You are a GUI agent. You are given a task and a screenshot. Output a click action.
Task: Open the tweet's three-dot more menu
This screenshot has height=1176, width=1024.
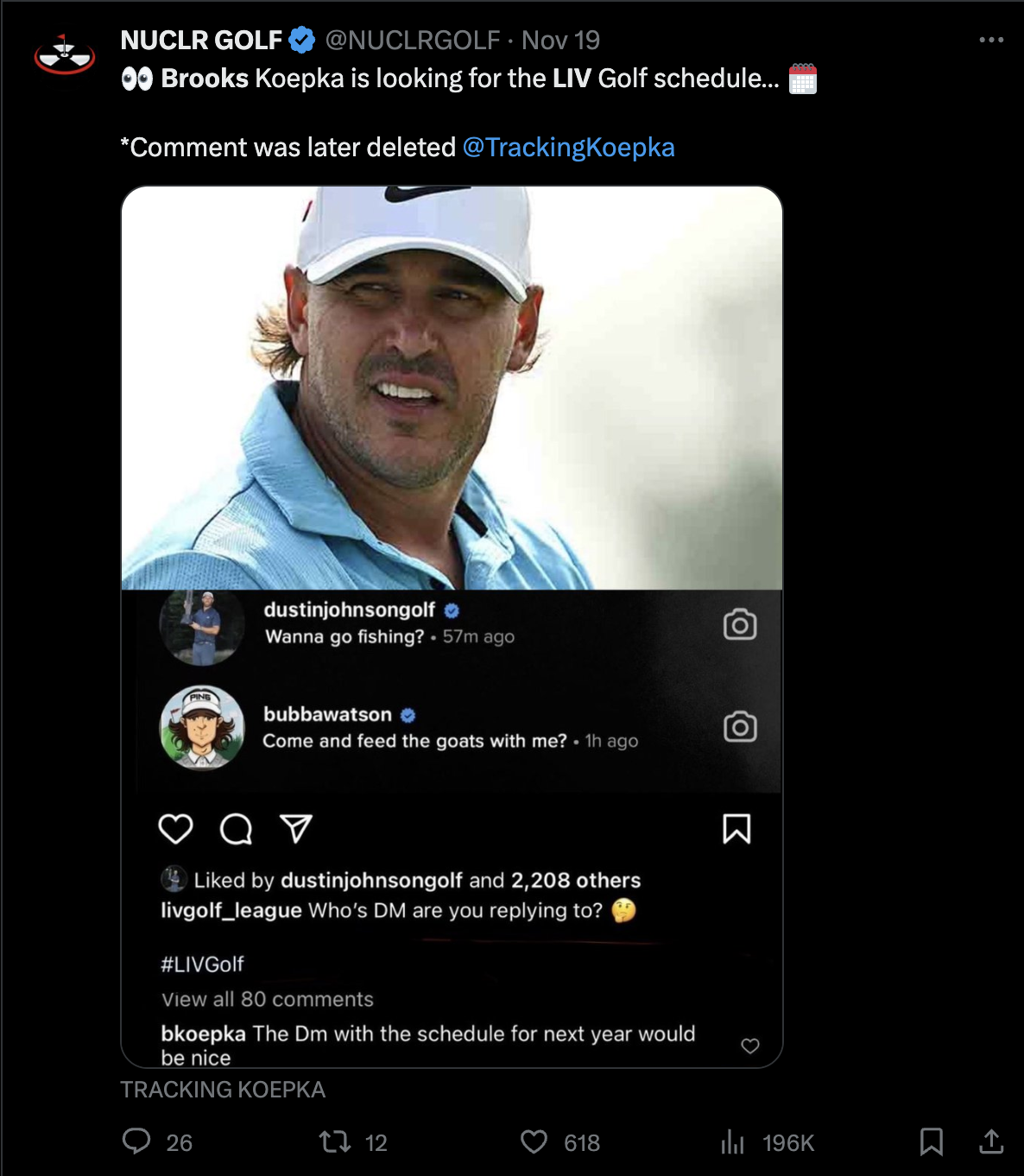991,40
